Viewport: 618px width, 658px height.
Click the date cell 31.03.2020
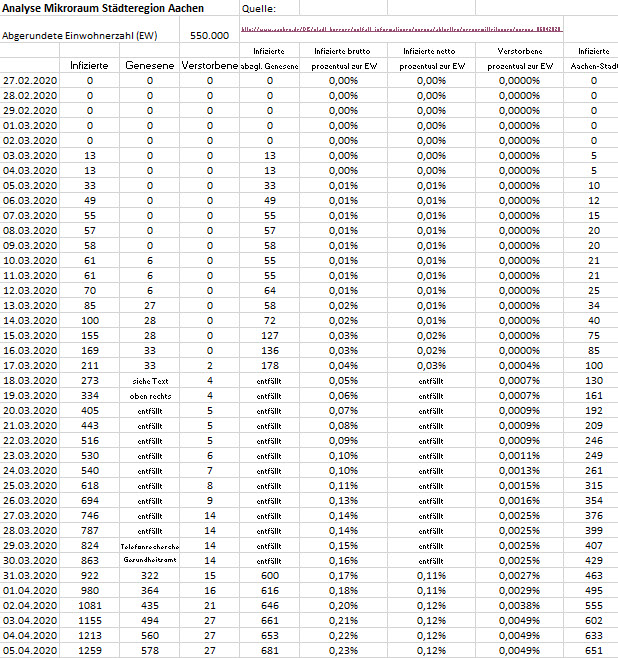tap(31, 577)
